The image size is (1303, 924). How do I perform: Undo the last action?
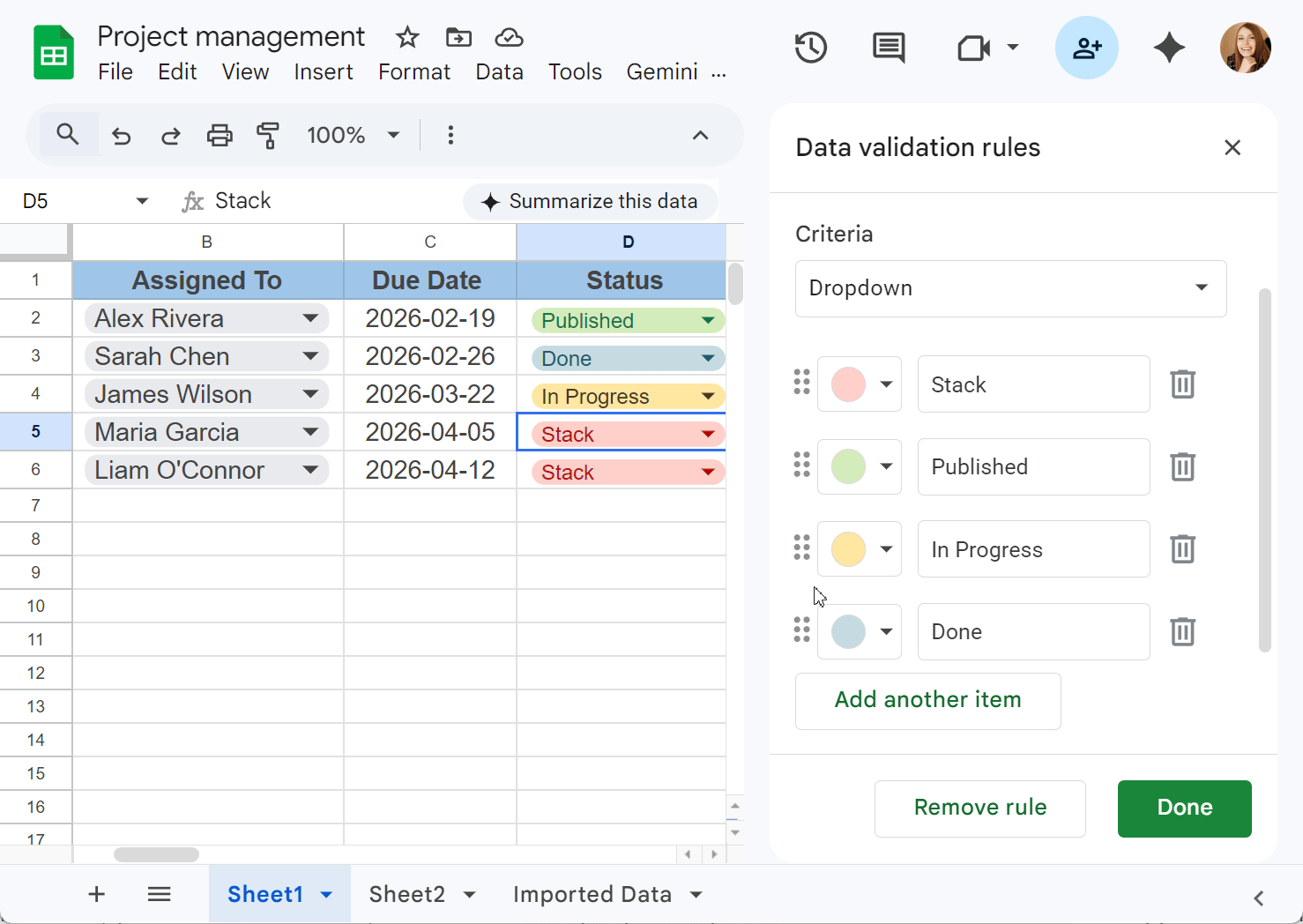[x=121, y=136]
